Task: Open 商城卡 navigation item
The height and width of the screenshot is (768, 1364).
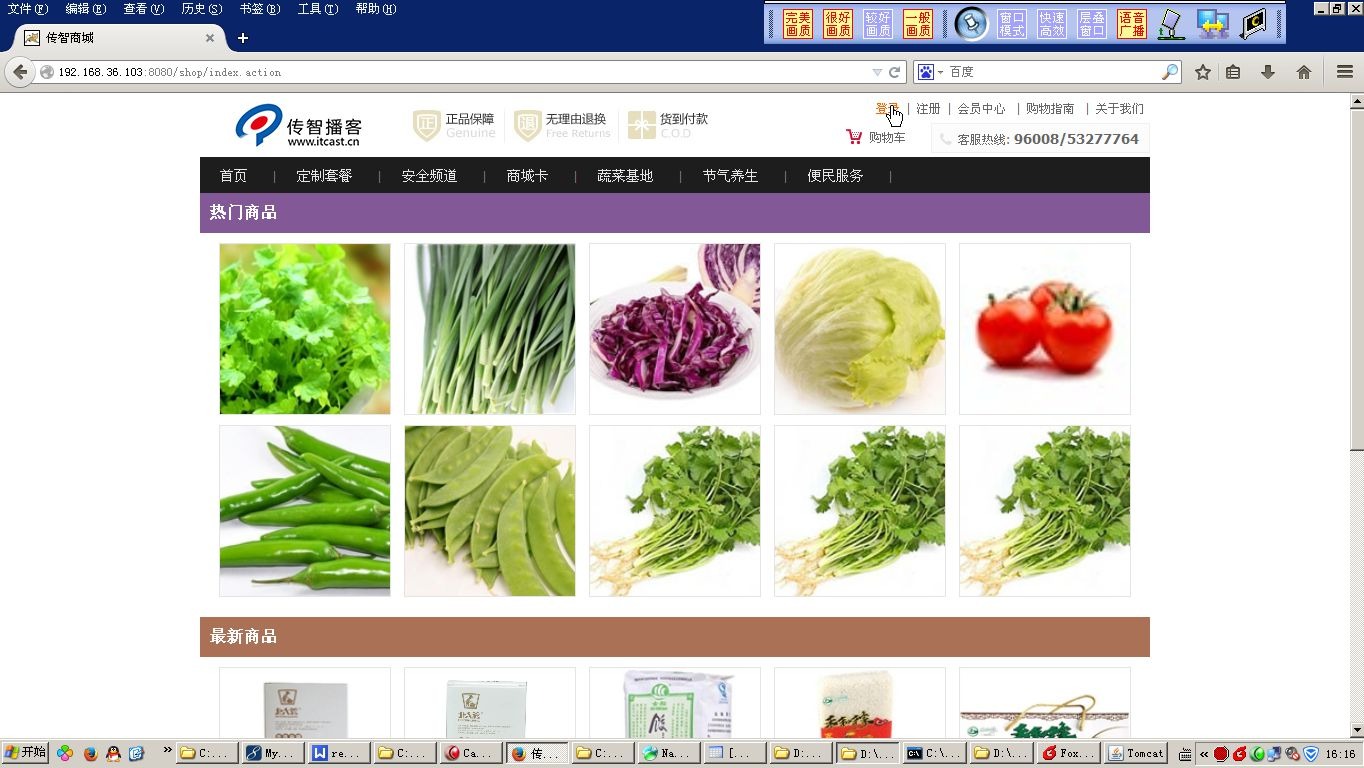Action: [x=527, y=175]
